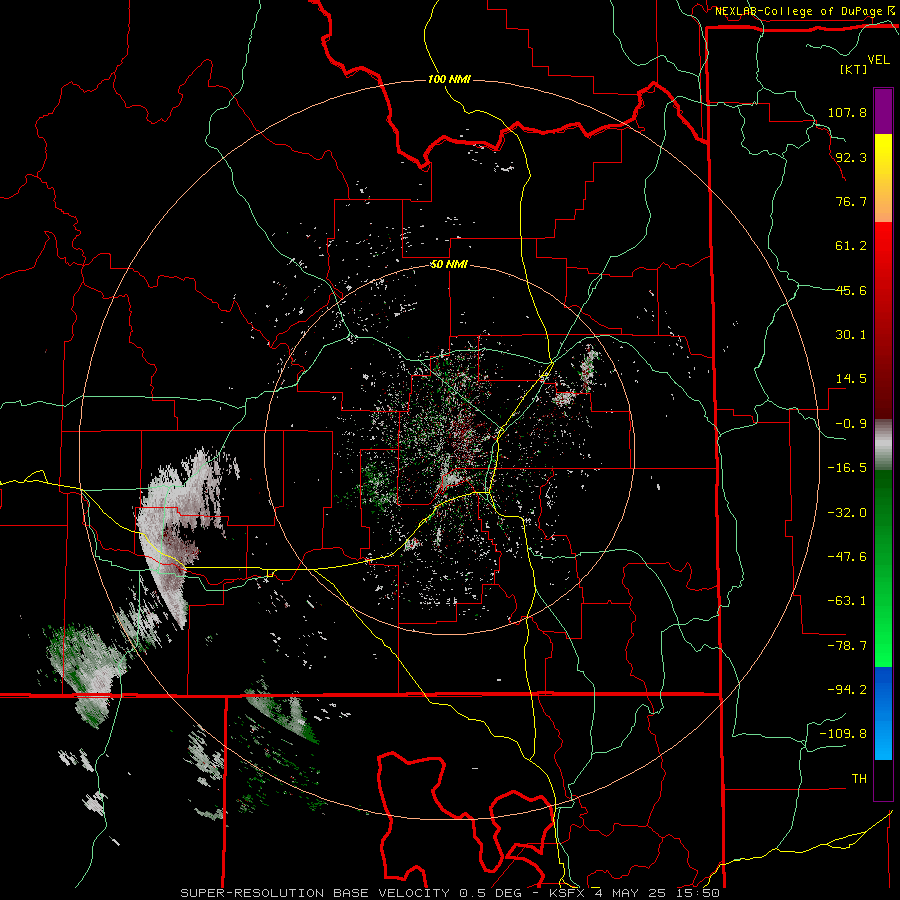The image size is (900, 900).
Task: Click the Super-Resolution Base Velocity caption
Action: (x=449, y=893)
